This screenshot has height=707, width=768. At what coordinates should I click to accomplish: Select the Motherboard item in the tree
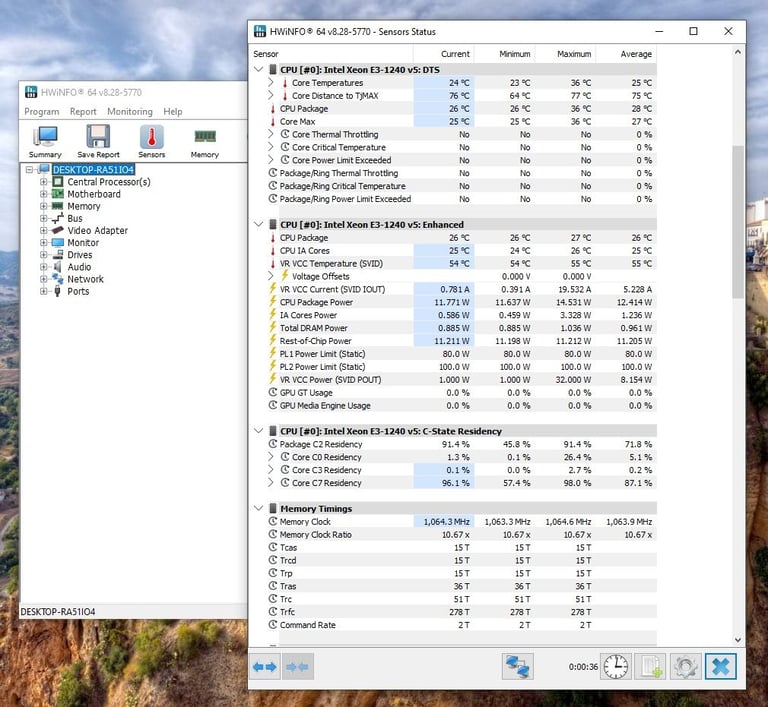(x=94, y=194)
